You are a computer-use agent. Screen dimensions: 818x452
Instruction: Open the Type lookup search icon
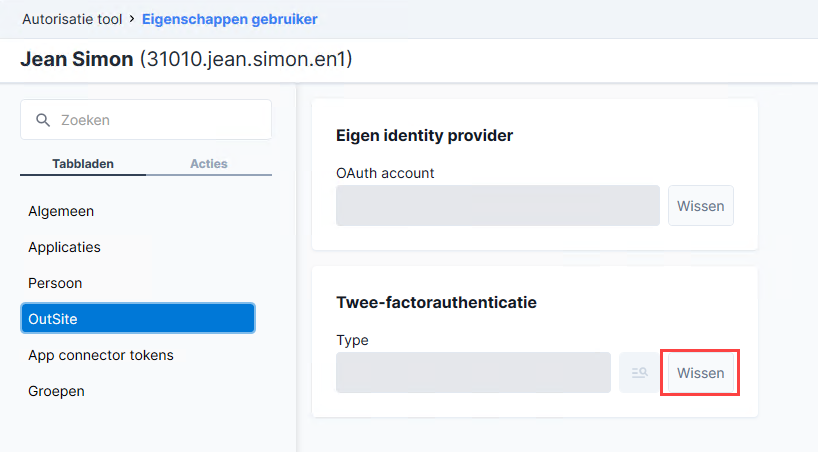point(640,373)
